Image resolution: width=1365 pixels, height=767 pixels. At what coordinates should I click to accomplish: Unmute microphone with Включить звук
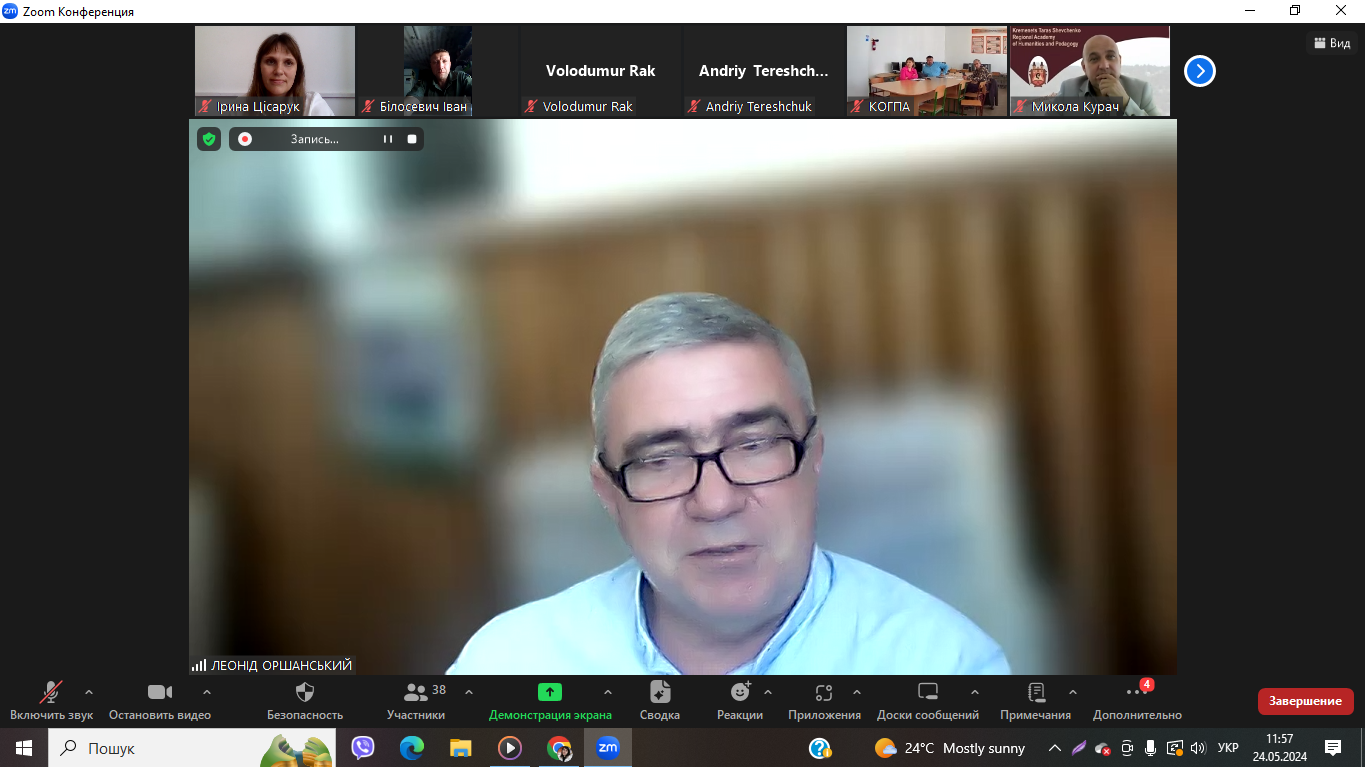(51, 692)
